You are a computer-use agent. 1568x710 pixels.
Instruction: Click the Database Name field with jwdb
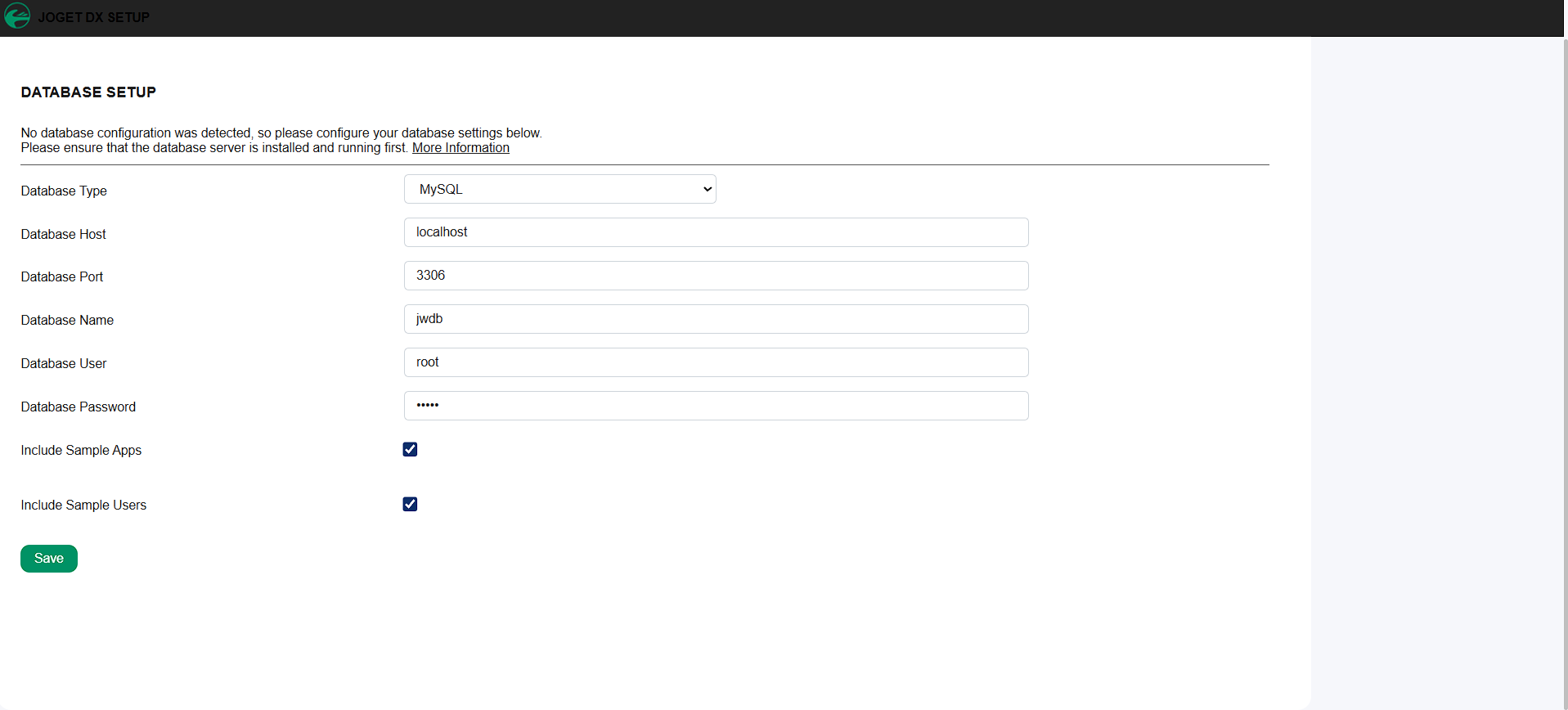coord(717,319)
